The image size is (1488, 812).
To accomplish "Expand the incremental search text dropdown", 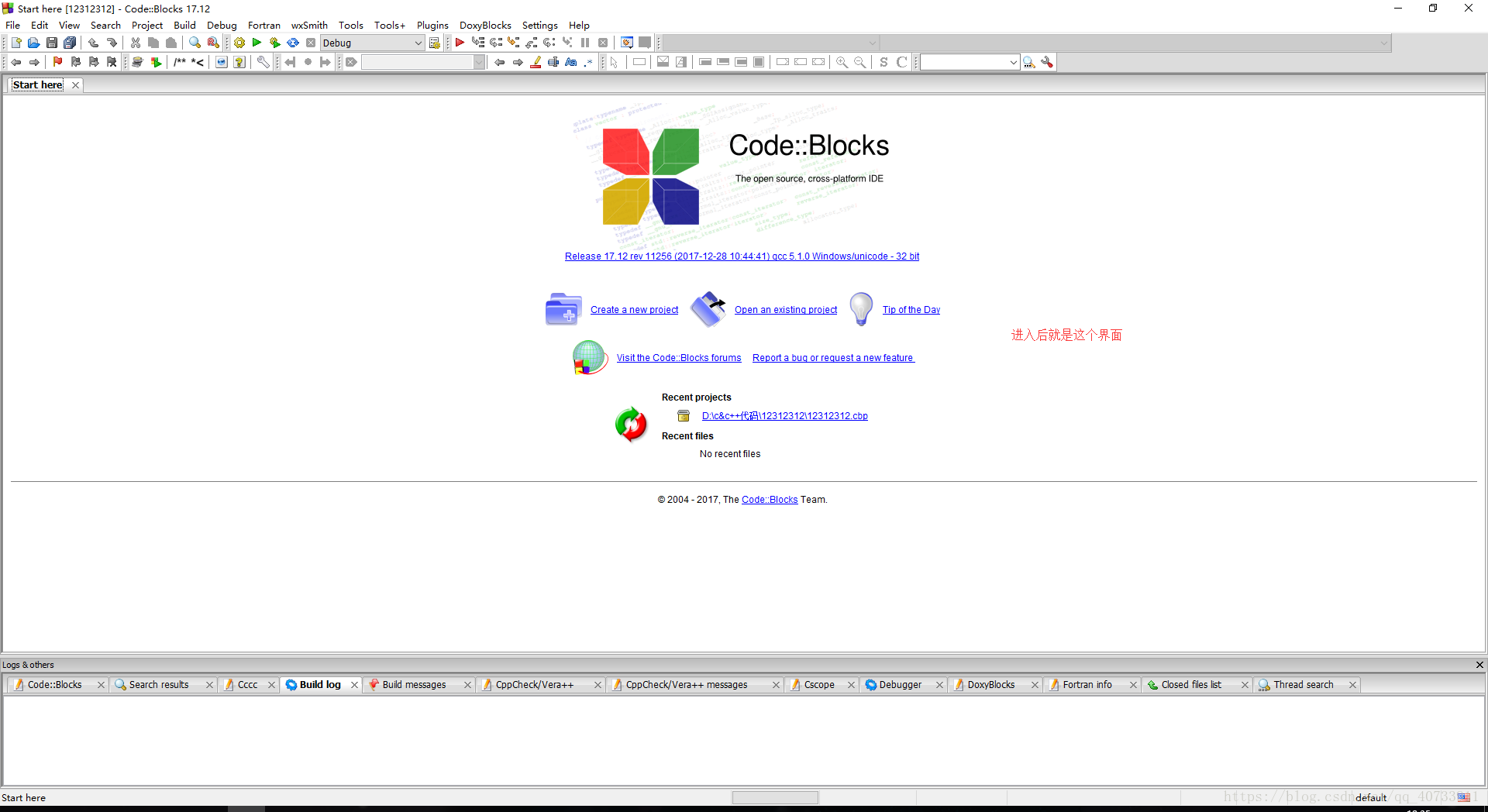I will pyautogui.click(x=479, y=62).
